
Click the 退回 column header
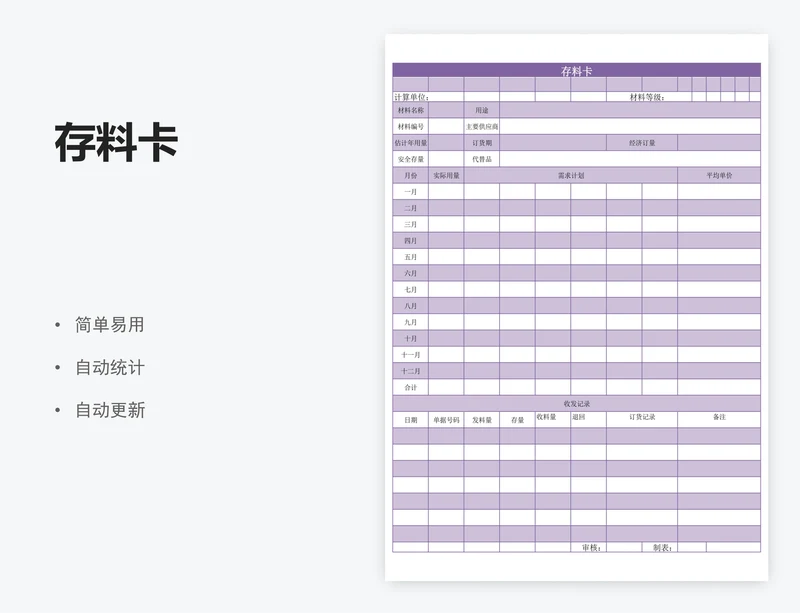tap(588, 420)
